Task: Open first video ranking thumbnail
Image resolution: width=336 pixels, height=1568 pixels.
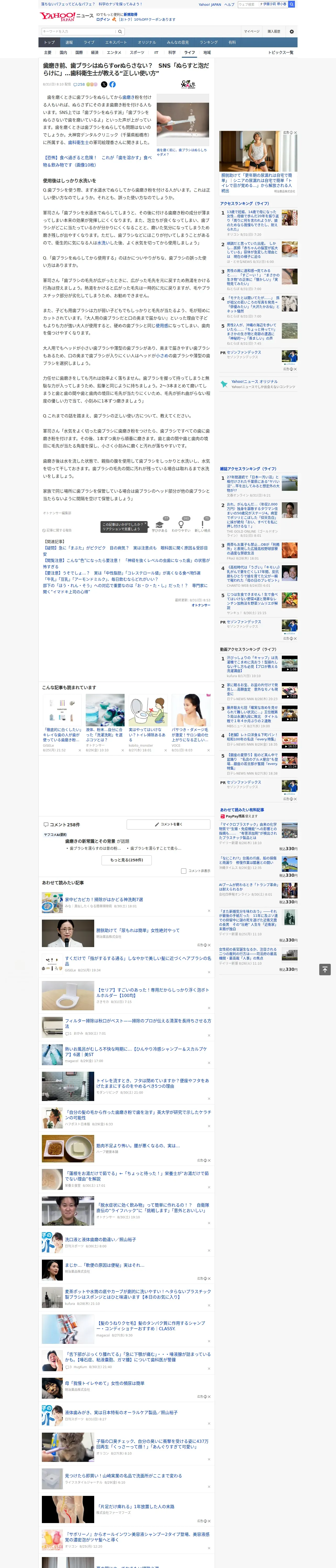Action: point(290,664)
